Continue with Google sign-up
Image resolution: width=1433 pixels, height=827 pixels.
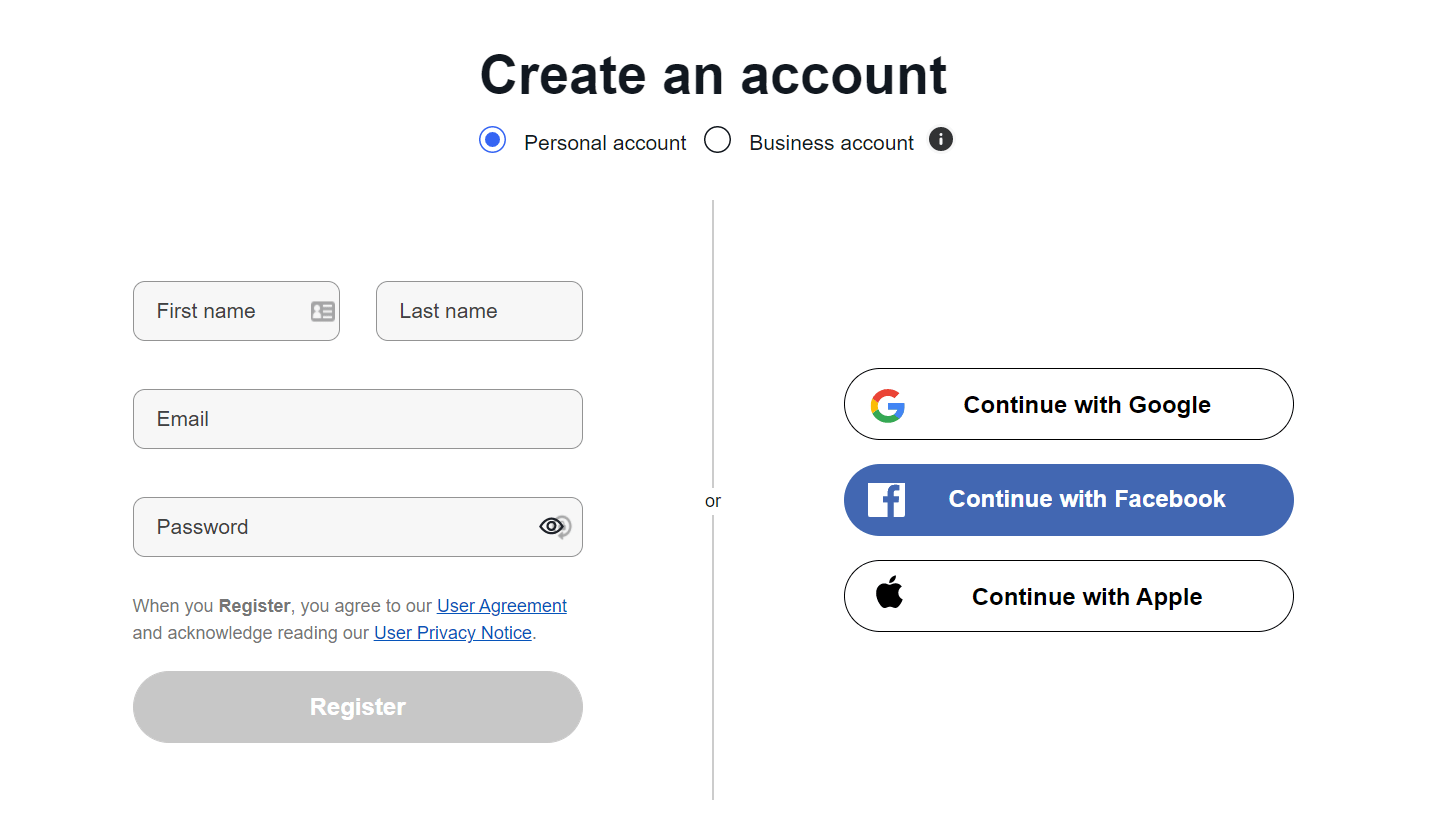[x=1069, y=404]
